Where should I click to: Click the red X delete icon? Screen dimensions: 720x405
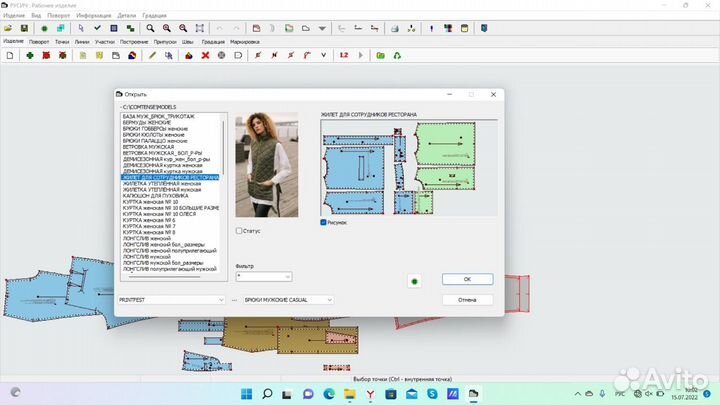pyautogui.click(x=205, y=56)
